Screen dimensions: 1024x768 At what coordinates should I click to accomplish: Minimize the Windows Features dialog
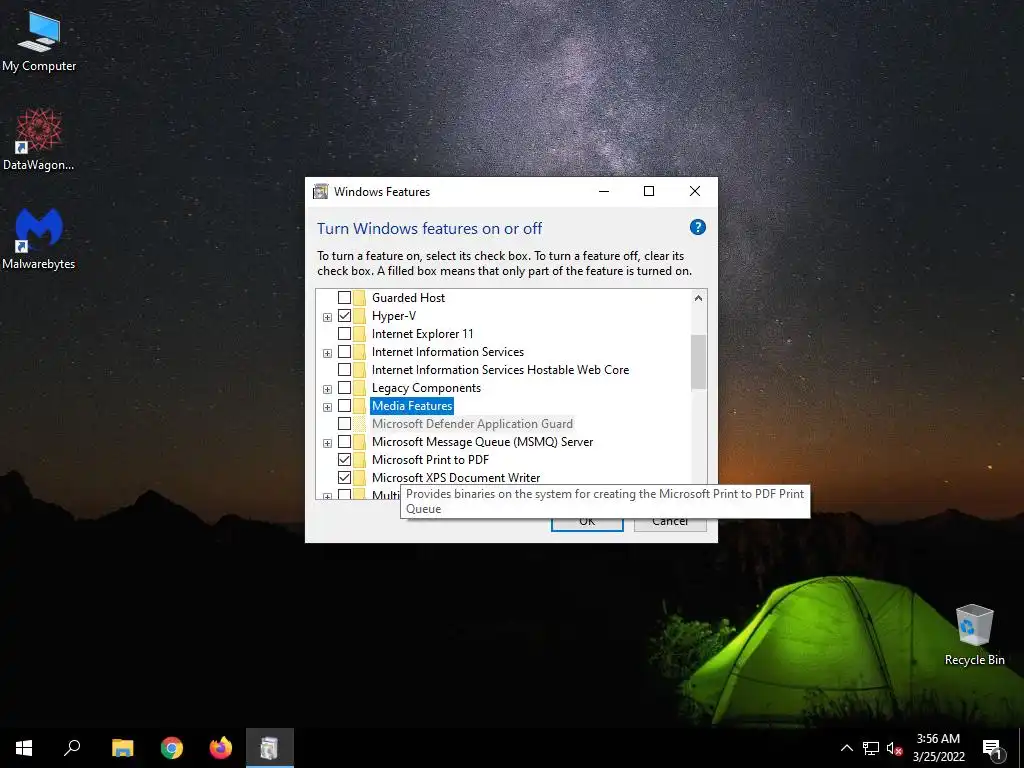pos(604,191)
